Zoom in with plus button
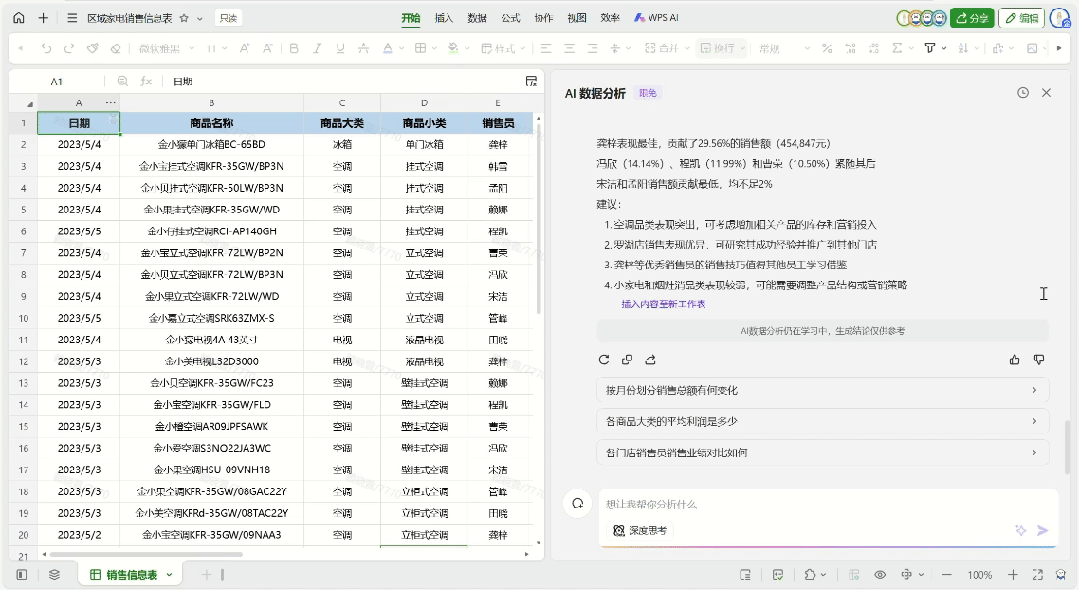1079x590 pixels. [1013, 575]
